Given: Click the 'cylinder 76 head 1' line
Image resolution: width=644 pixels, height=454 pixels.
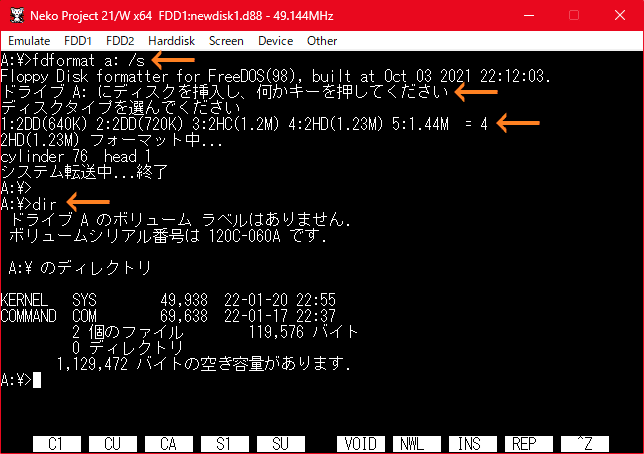Looking at the screenshot, I should tap(76, 157).
